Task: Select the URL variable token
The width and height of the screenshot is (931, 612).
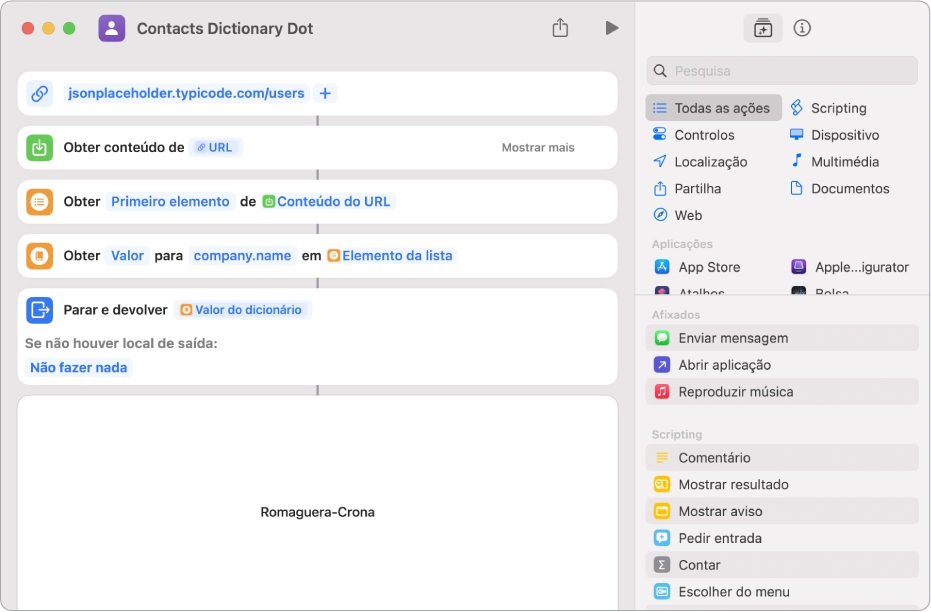Action: tap(215, 147)
